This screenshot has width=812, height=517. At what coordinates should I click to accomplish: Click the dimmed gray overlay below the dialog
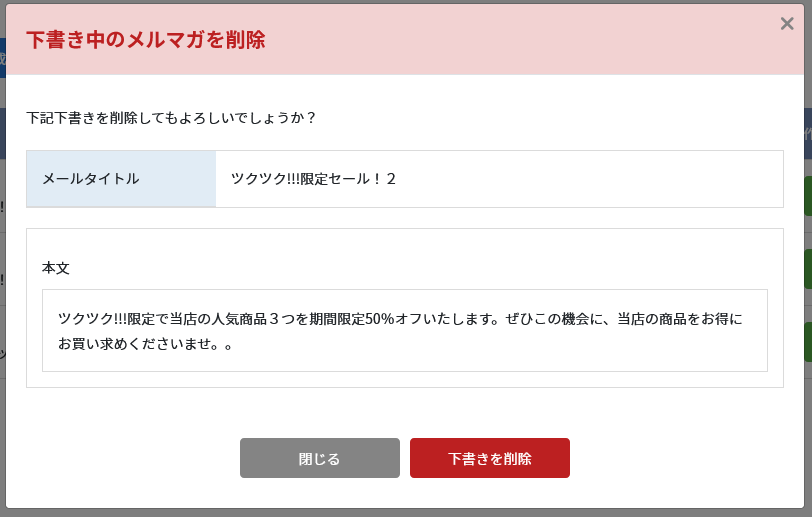click(406, 513)
